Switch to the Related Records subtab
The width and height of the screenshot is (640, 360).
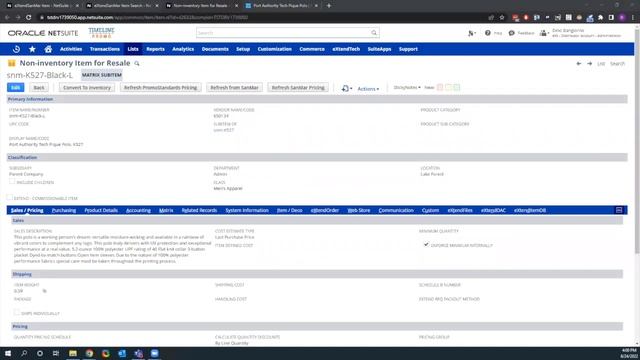[199, 210]
